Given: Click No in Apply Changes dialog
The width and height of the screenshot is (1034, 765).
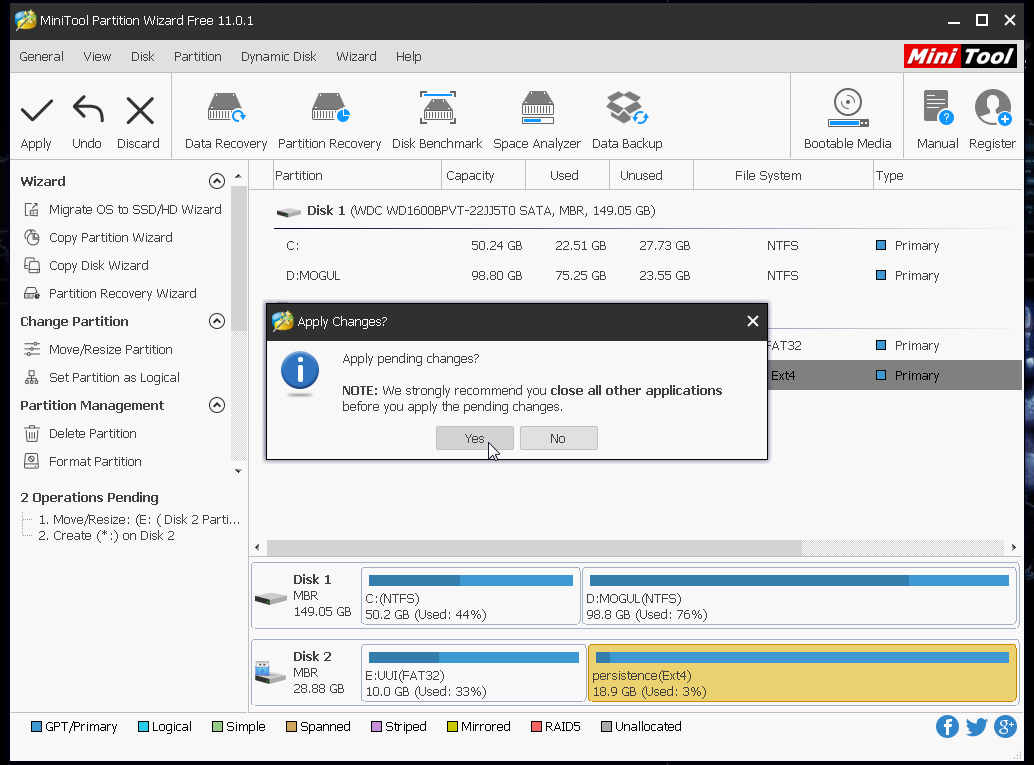Looking at the screenshot, I should pyautogui.click(x=559, y=439).
